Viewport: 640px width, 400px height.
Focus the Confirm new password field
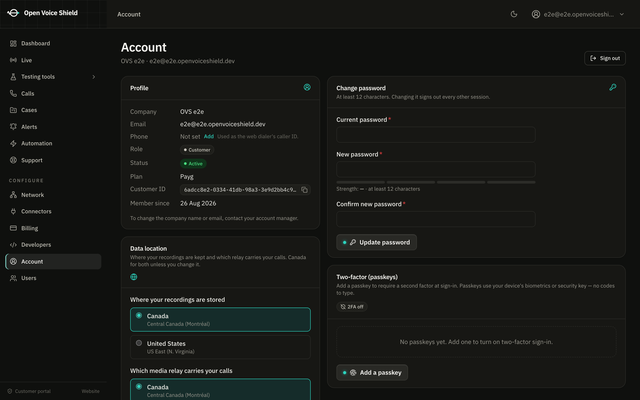click(x=436, y=219)
